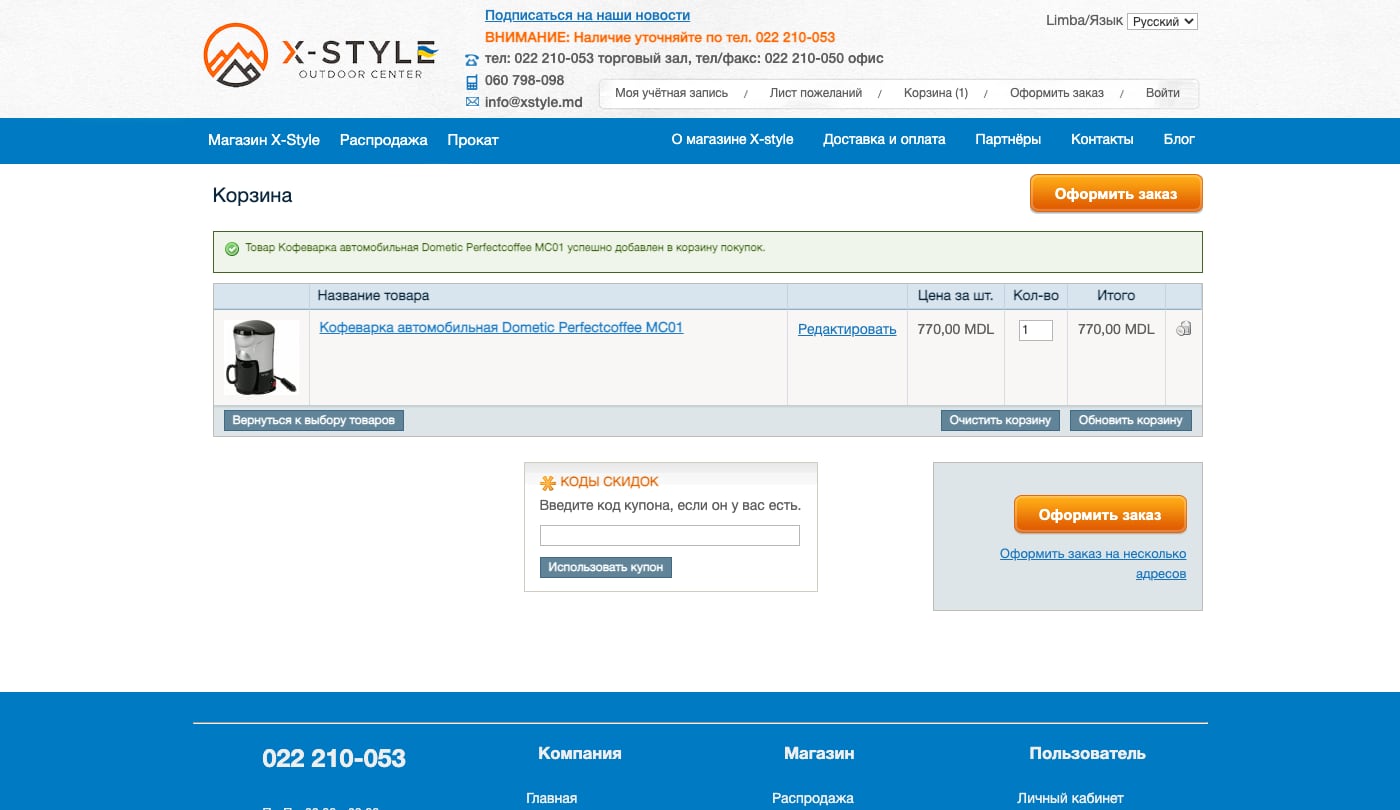Click the Редактировать link for the coffee maker
This screenshot has width=1400, height=810.
click(847, 329)
